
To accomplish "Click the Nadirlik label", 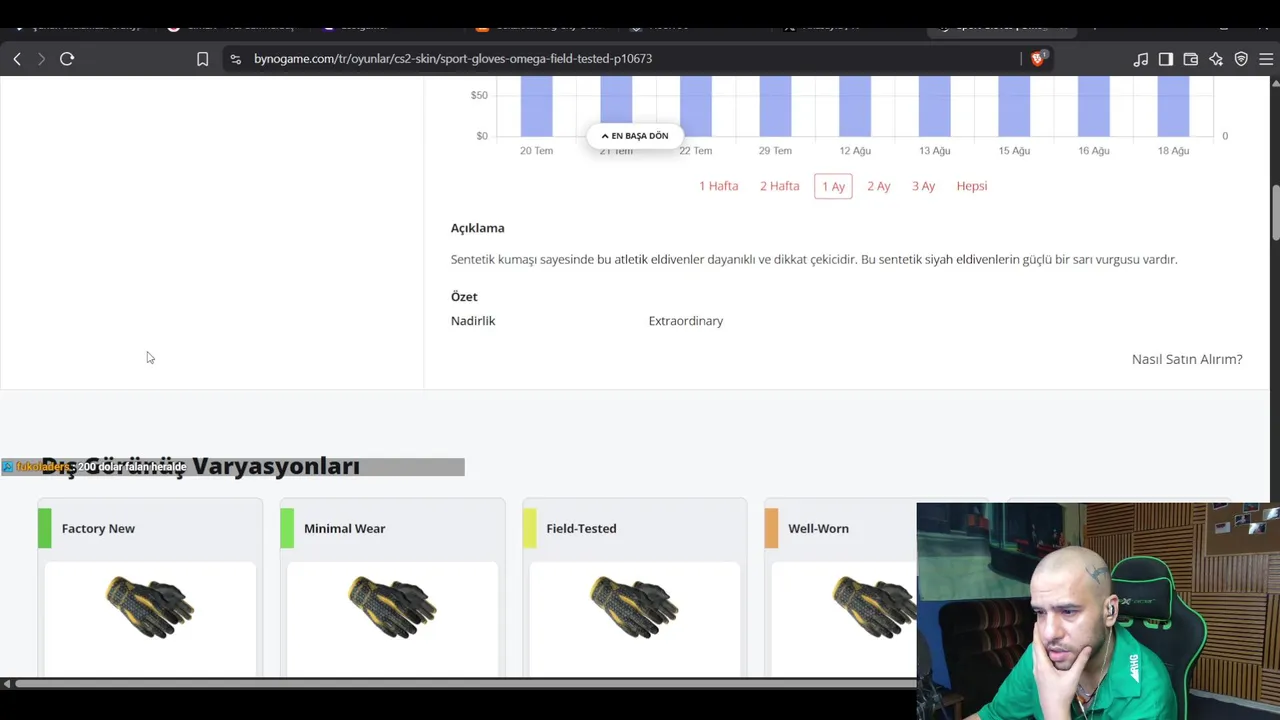I will click(473, 321).
